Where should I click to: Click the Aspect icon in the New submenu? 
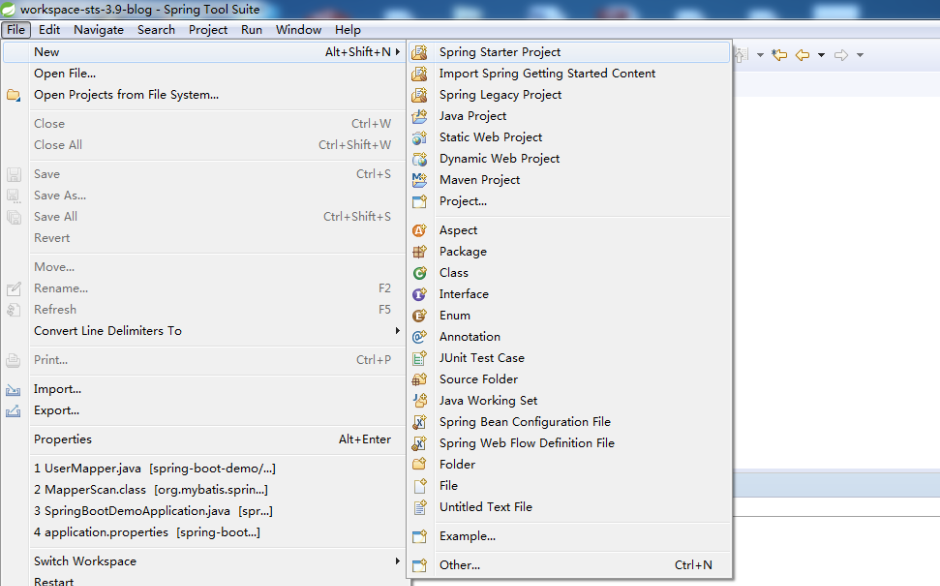pyautogui.click(x=420, y=230)
